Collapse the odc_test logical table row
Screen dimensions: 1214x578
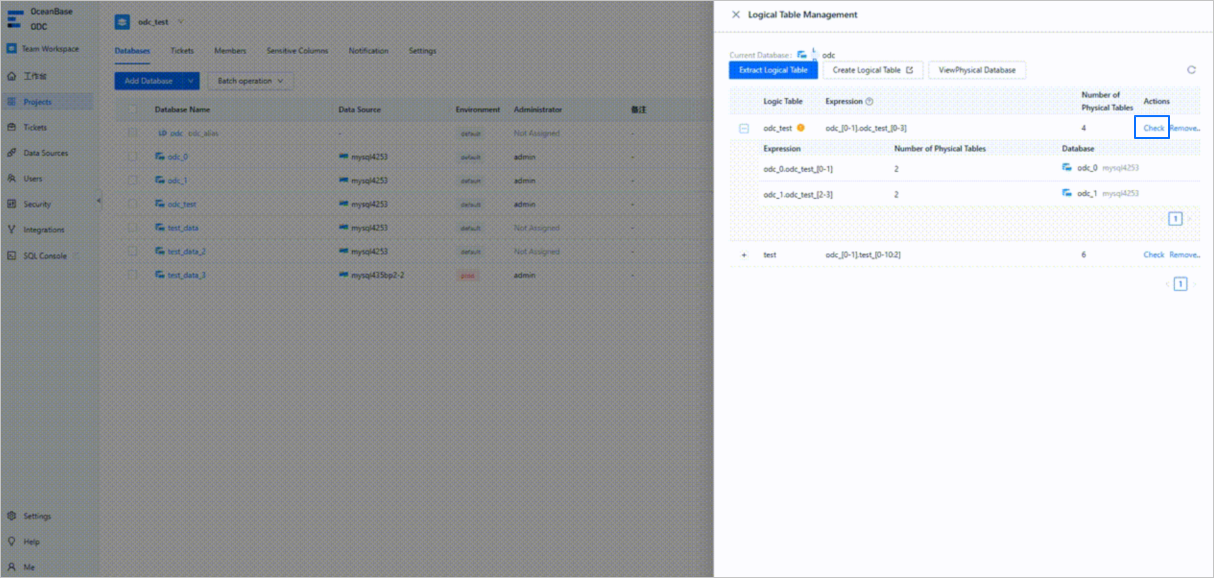point(743,128)
